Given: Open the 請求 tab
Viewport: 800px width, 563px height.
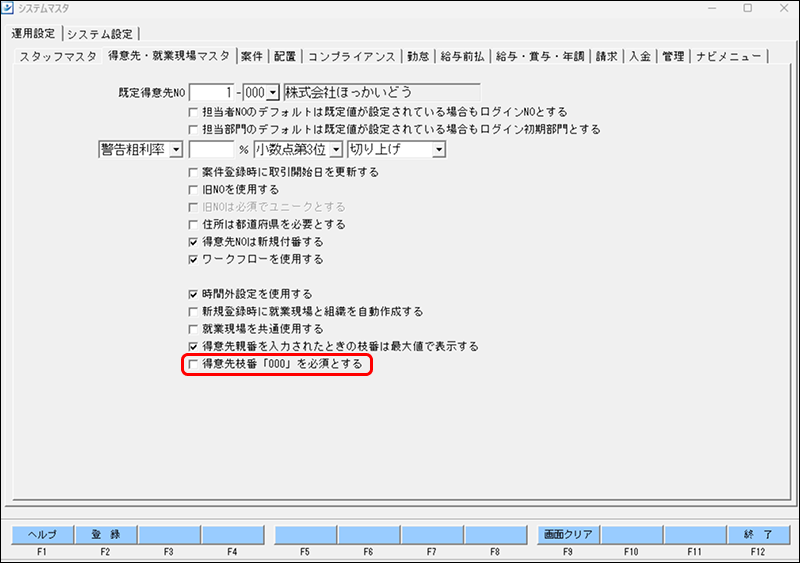Looking at the screenshot, I should 607,56.
